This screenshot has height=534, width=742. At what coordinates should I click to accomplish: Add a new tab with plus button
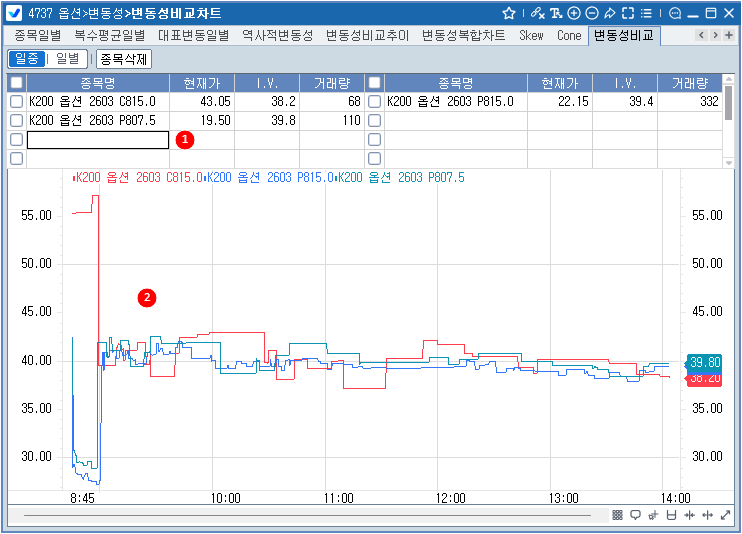[729, 35]
